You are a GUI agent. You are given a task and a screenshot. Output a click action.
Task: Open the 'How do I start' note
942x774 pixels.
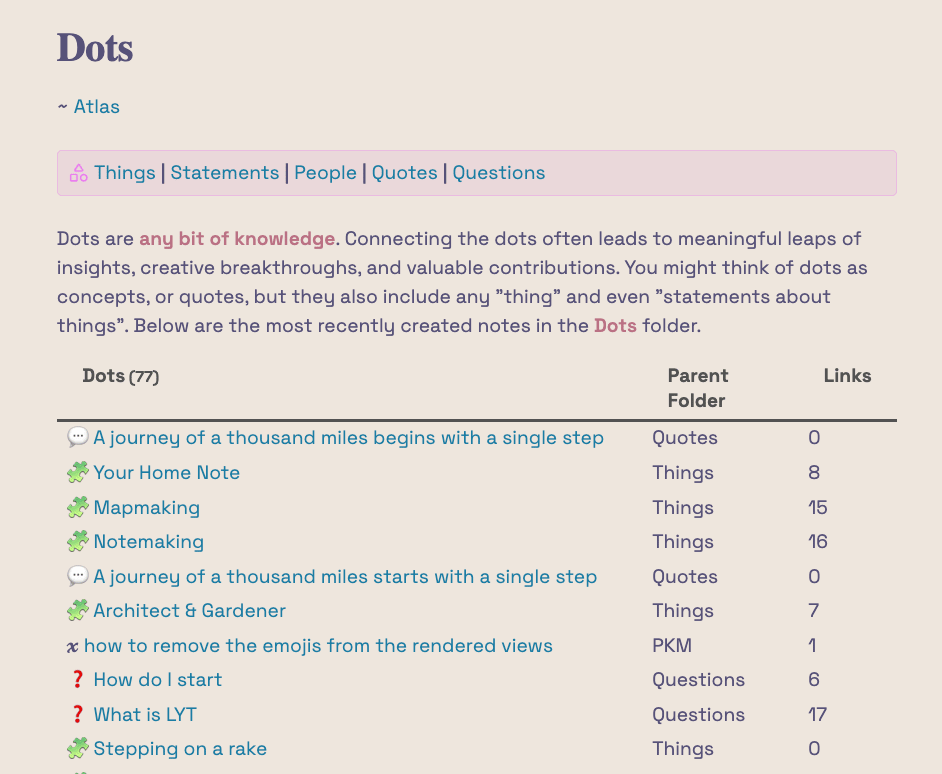(158, 680)
